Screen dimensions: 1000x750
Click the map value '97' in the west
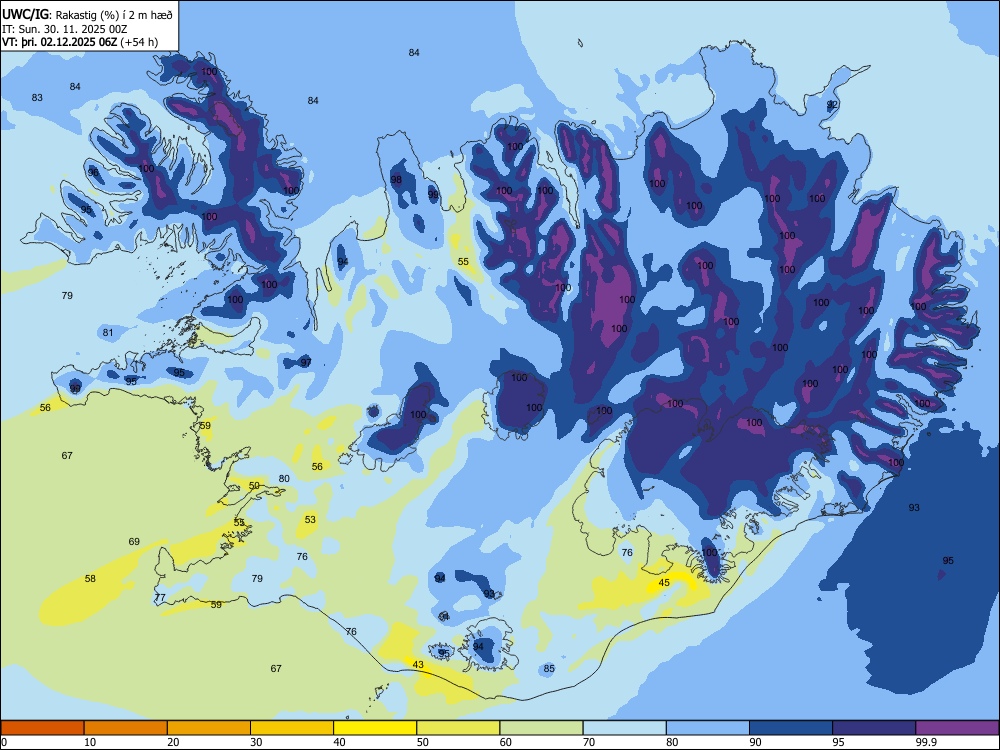click(x=306, y=362)
